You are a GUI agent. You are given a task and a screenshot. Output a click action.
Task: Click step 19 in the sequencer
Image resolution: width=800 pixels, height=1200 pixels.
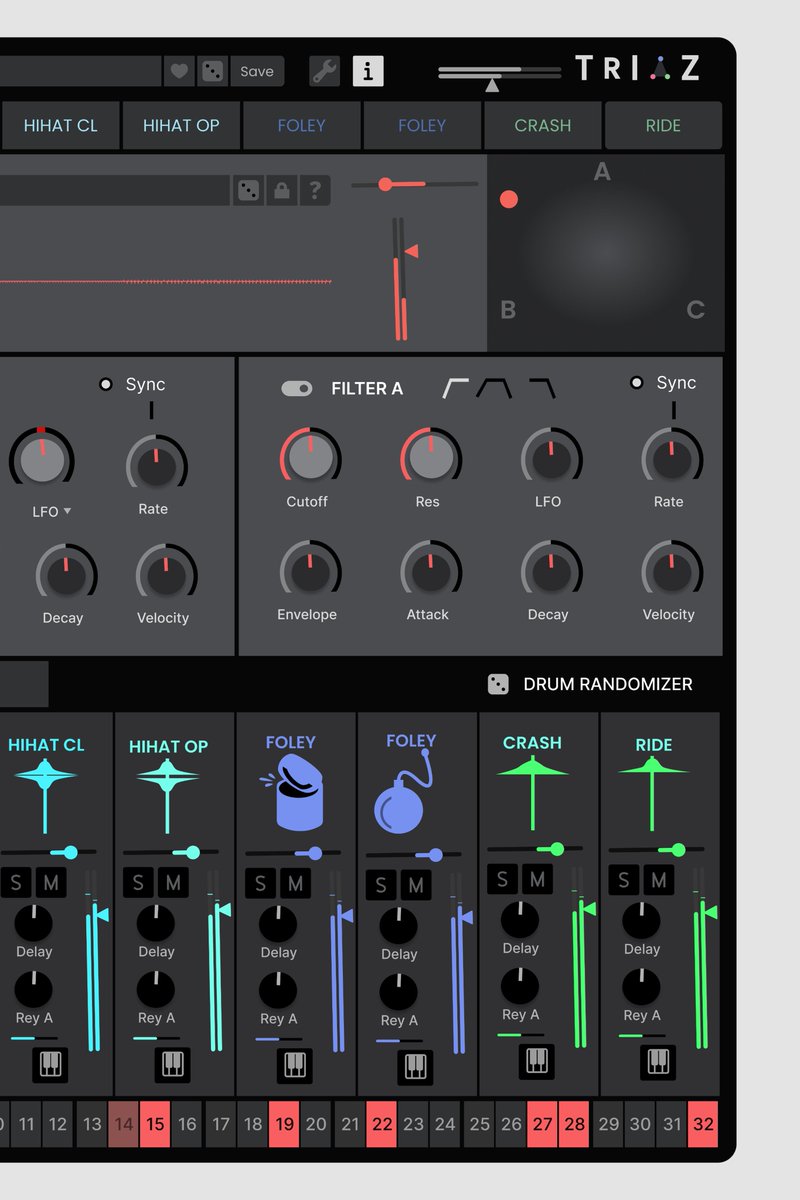click(x=285, y=1124)
